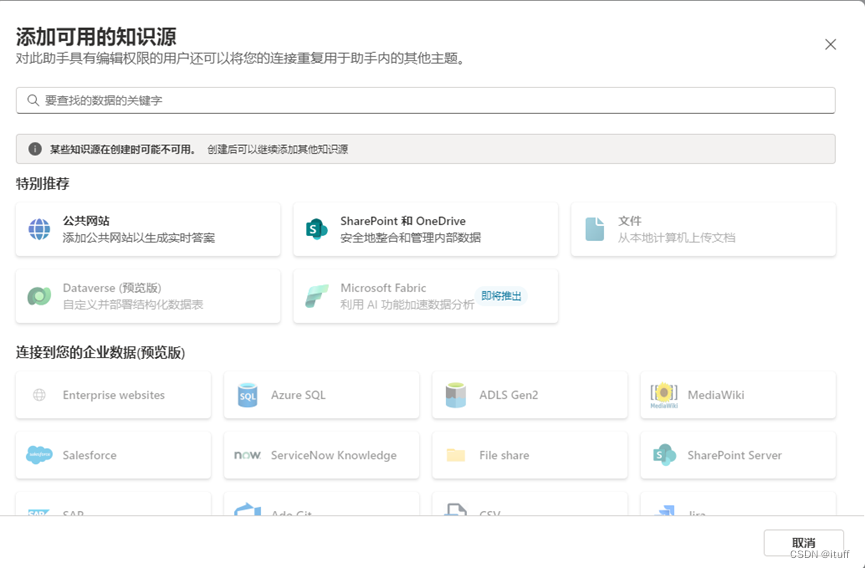
Task: Click the 某些知识源在创建时可能不可用 notice text
Action: point(123,149)
